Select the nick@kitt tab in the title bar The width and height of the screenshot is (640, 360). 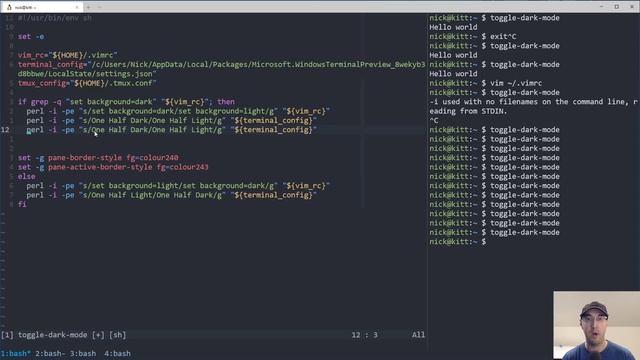click(41, 7)
